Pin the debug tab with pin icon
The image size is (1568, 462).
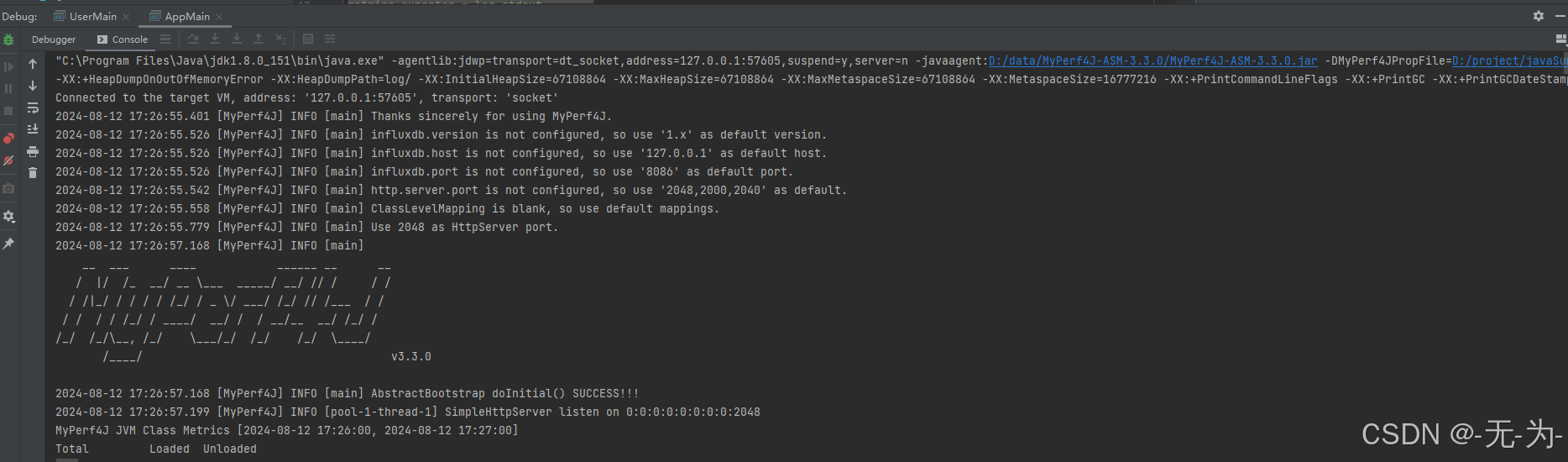[8, 244]
